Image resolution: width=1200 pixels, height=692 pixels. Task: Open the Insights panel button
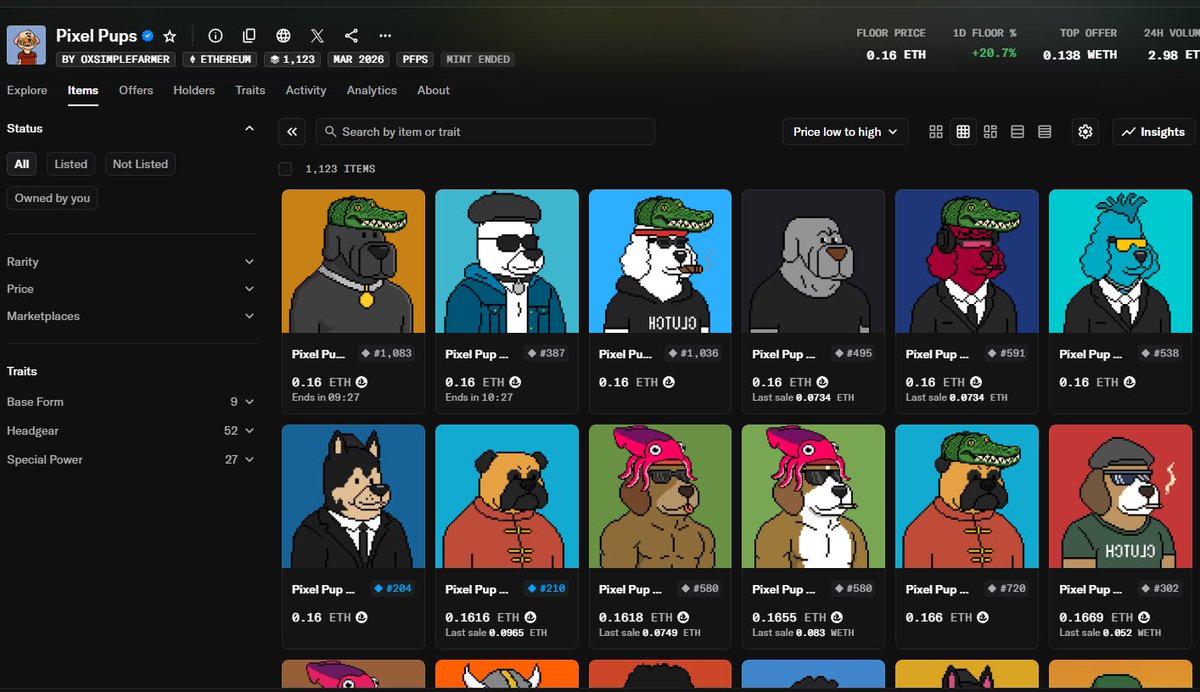coord(1153,132)
